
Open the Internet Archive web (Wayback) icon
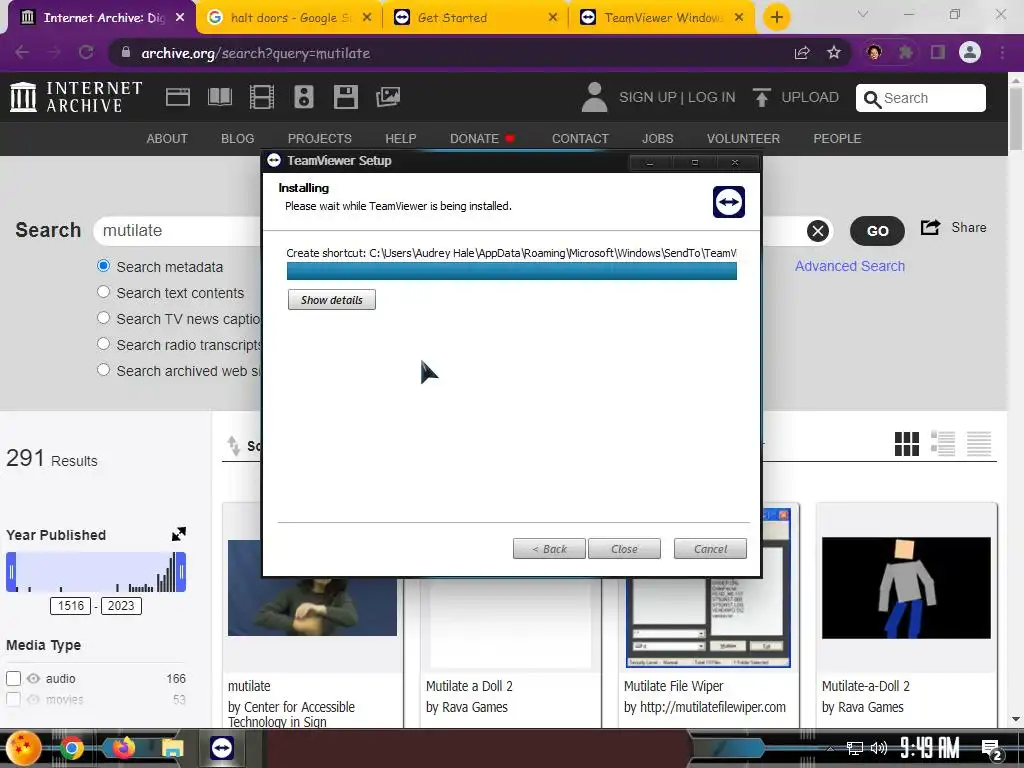point(178,97)
